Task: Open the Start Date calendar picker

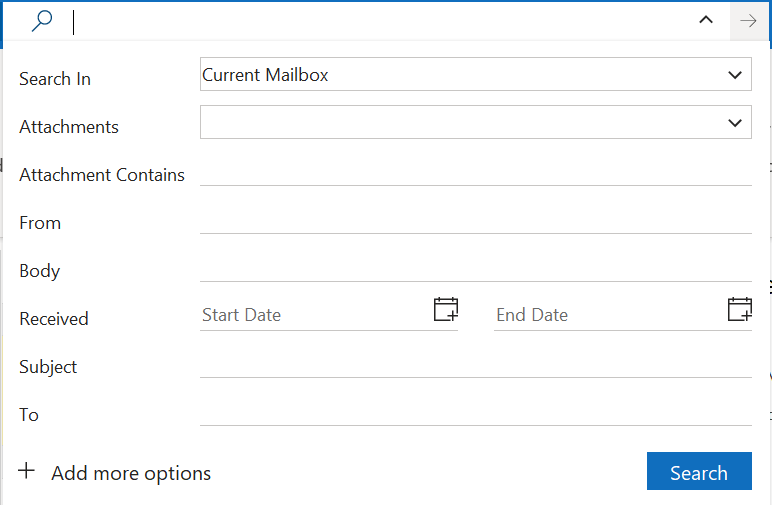Action: pos(446,309)
